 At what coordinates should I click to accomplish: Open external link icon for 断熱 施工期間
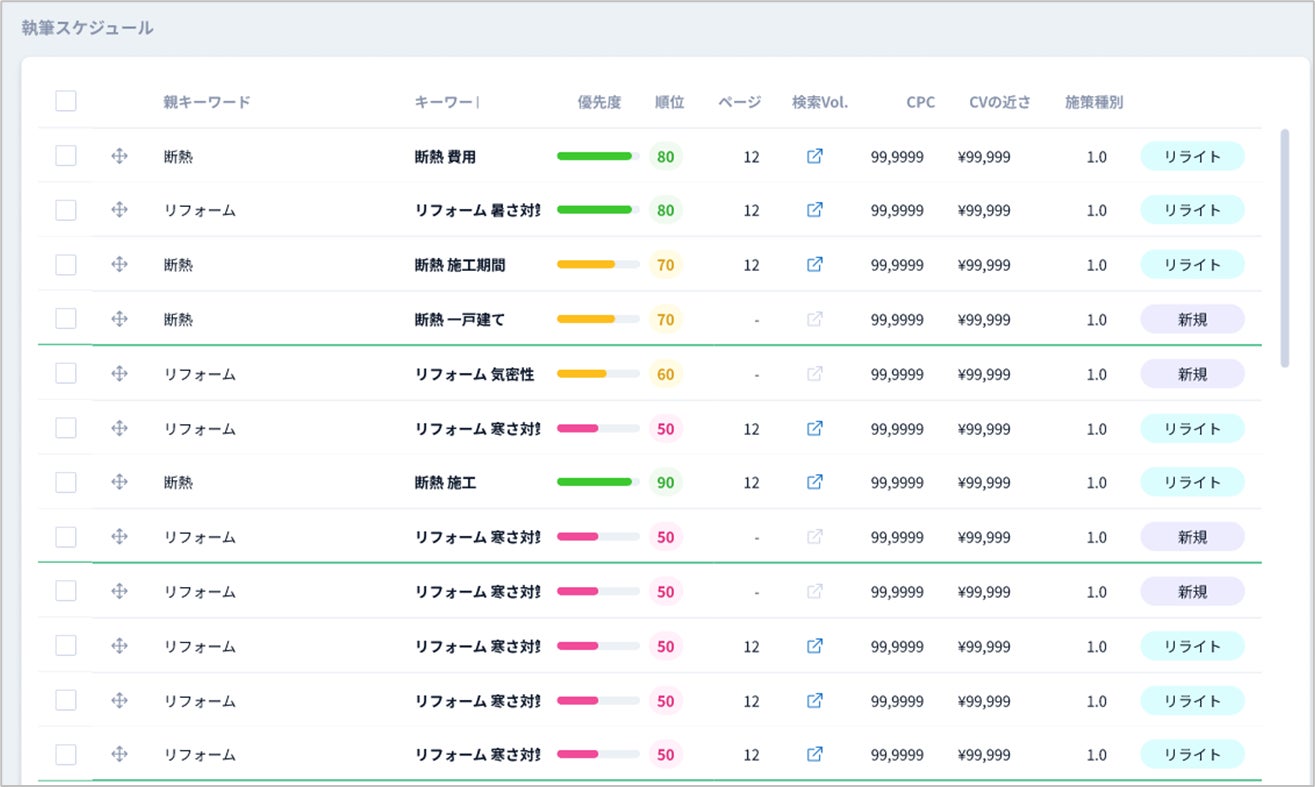pos(815,264)
